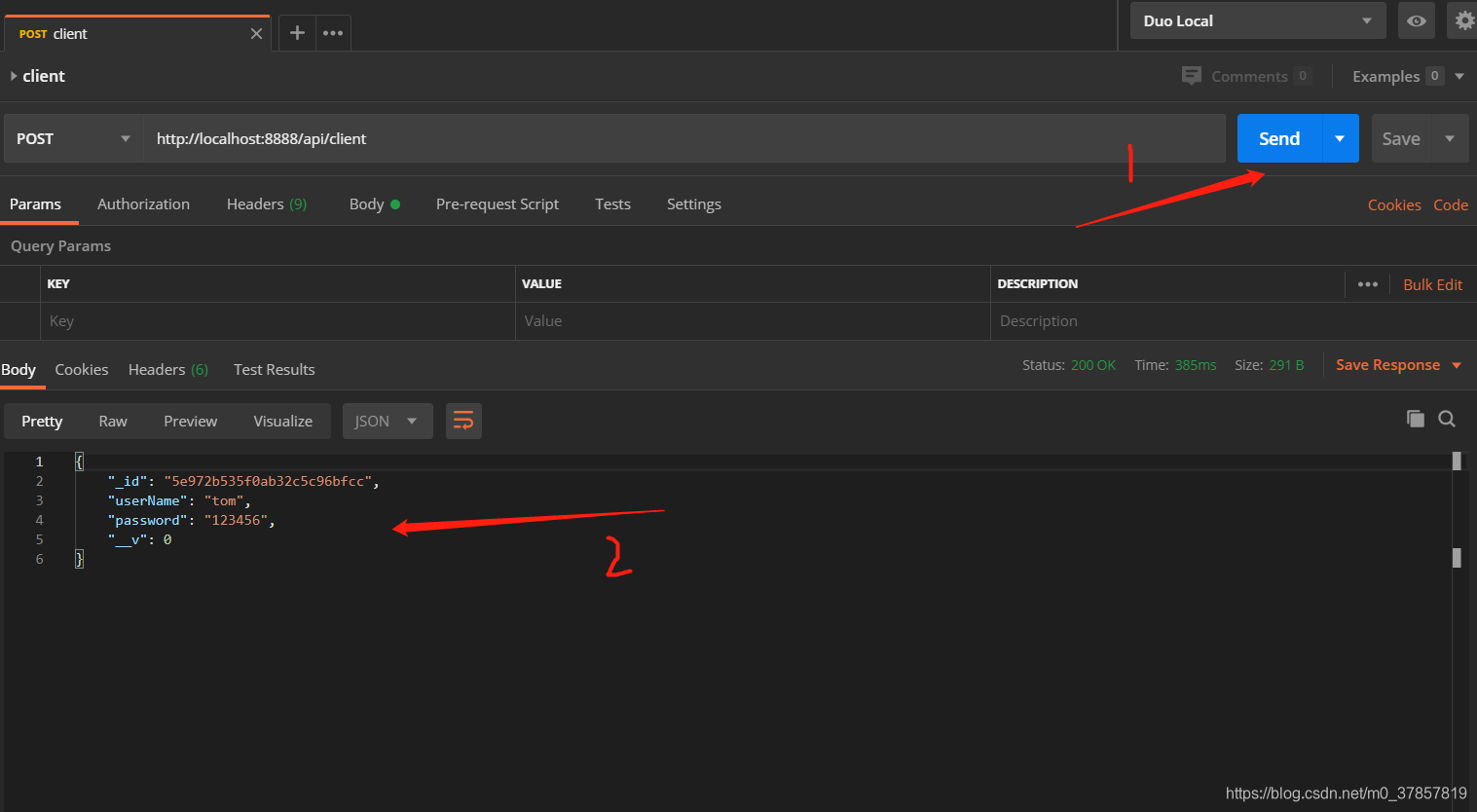This screenshot has width=1477, height=812.
Task: Switch to the Tests tab
Action: coord(612,203)
